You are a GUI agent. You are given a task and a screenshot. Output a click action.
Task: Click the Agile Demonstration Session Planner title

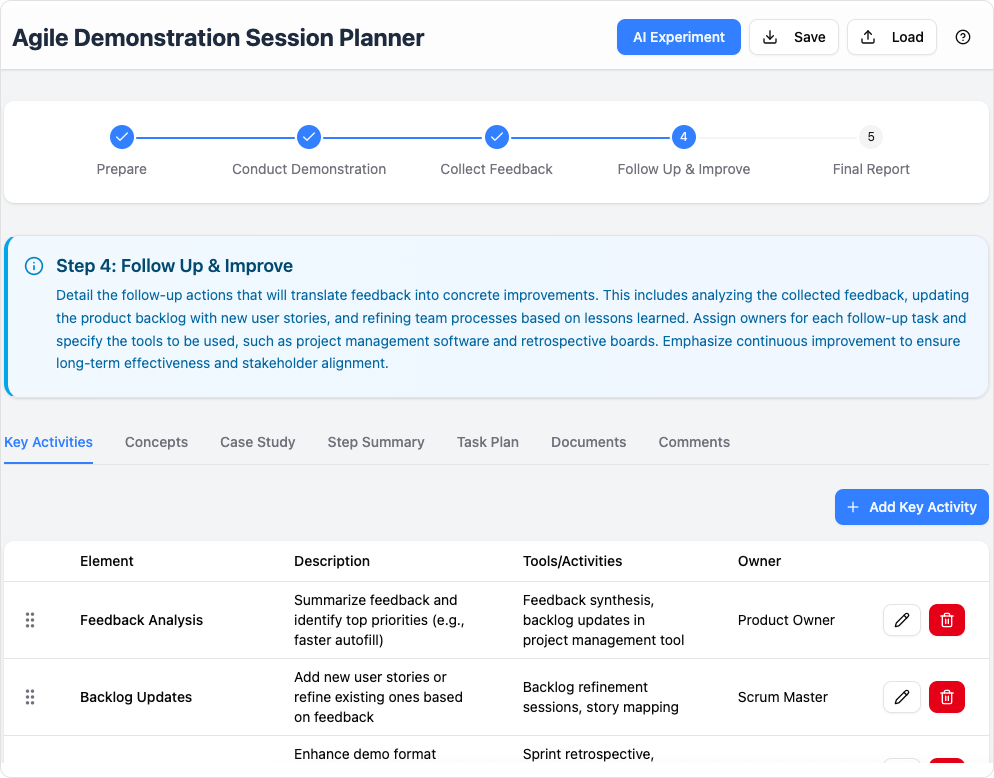tap(218, 37)
